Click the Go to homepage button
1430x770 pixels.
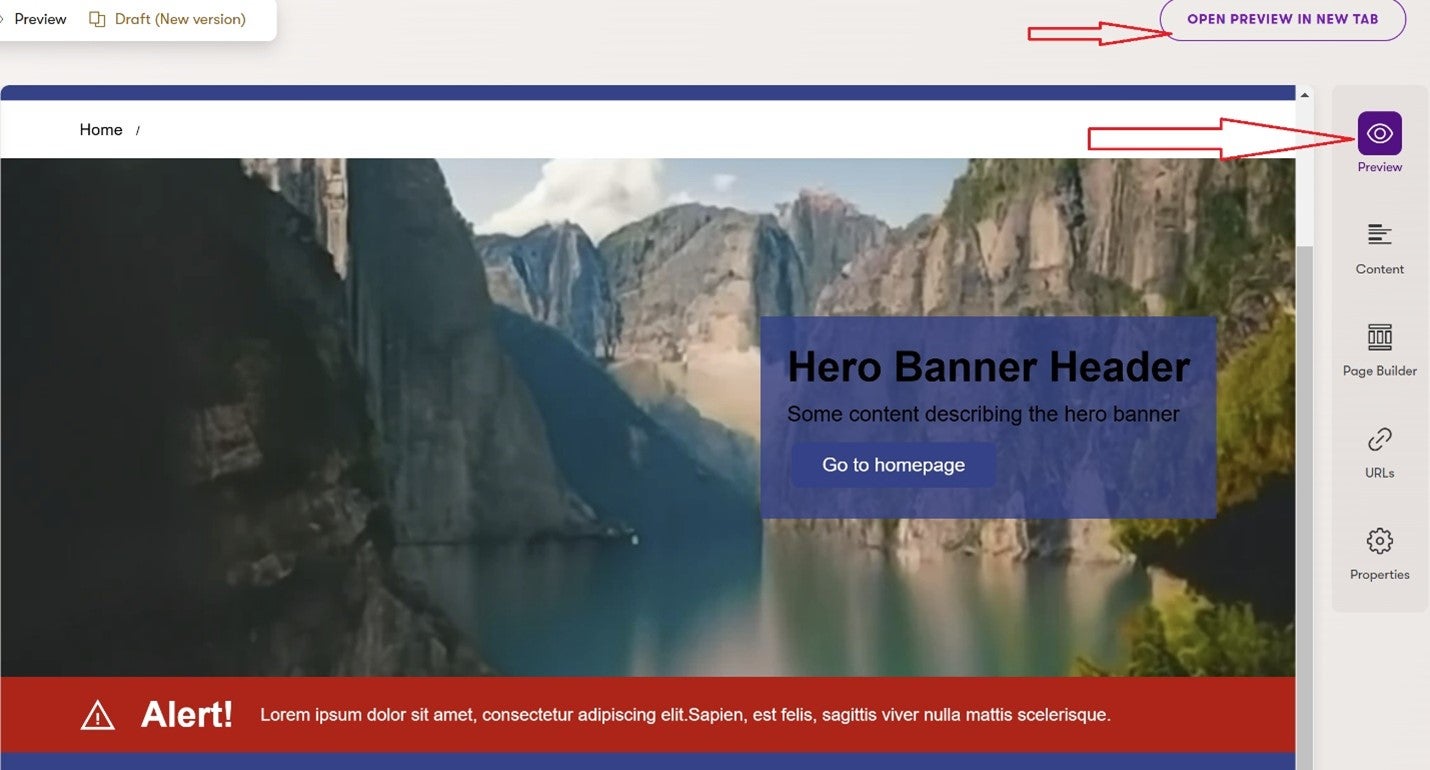tap(893, 465)
